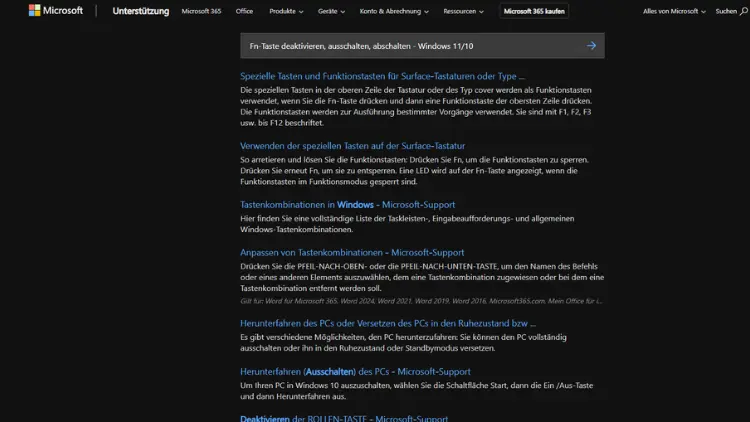The height and width of the screenshot is (422, 750).
Task: Click text 'Die speziellen Tasten in der oberen Zeile'
Action: (311, 90)
